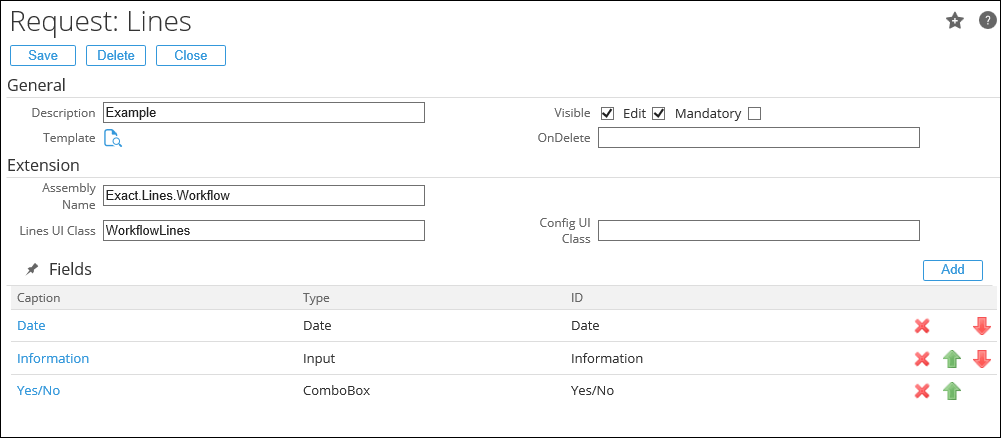Uncheck the Visible checkbox
1001x438 pixels.
[x=607, y=113]
